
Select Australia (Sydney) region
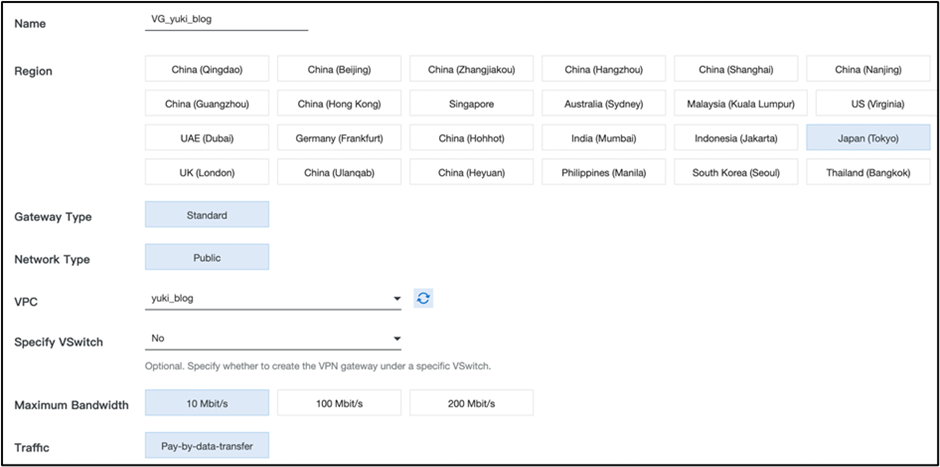(x=603, y=104)
